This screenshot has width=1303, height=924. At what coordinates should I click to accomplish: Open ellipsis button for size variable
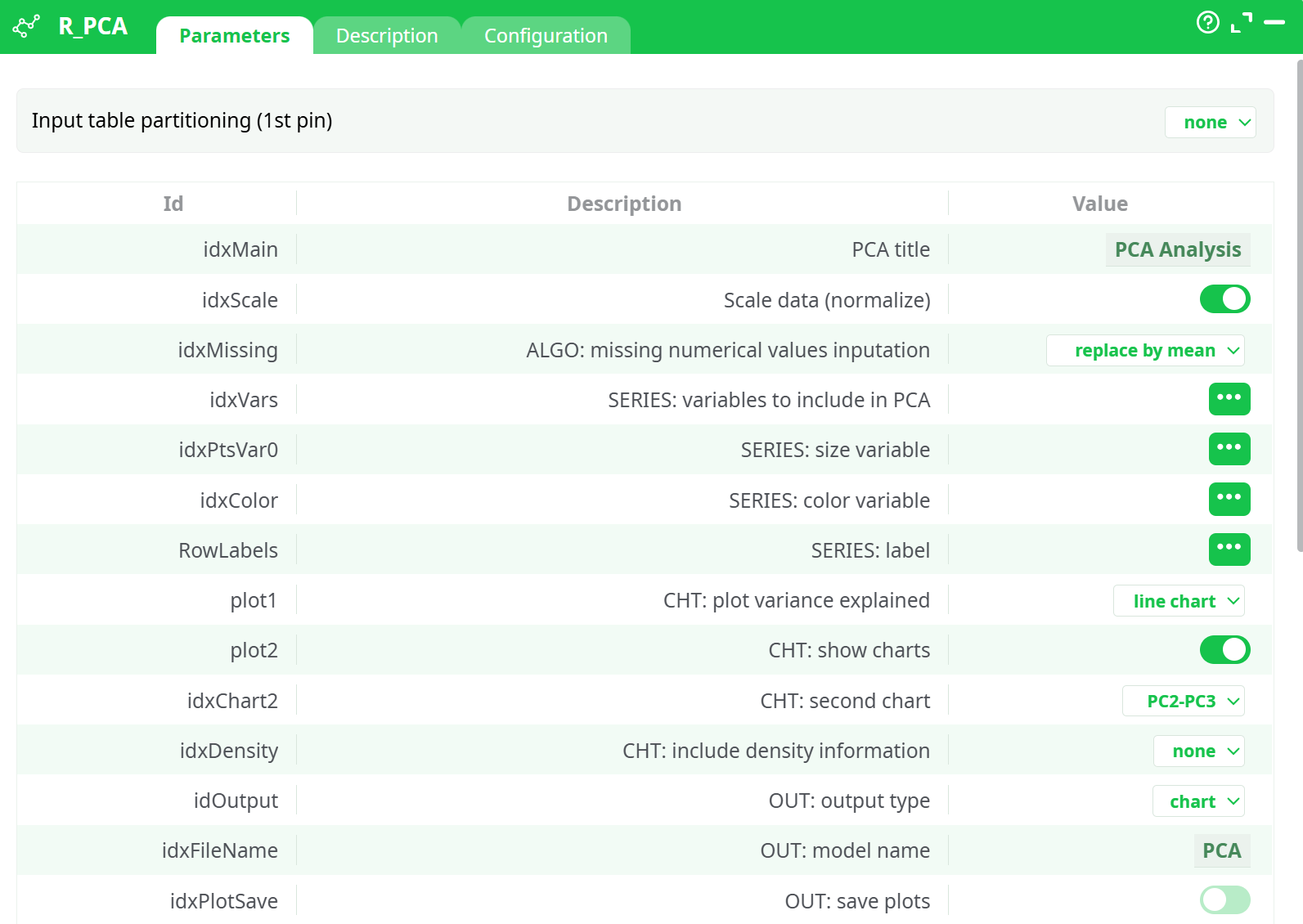[x=1229, y=449]
